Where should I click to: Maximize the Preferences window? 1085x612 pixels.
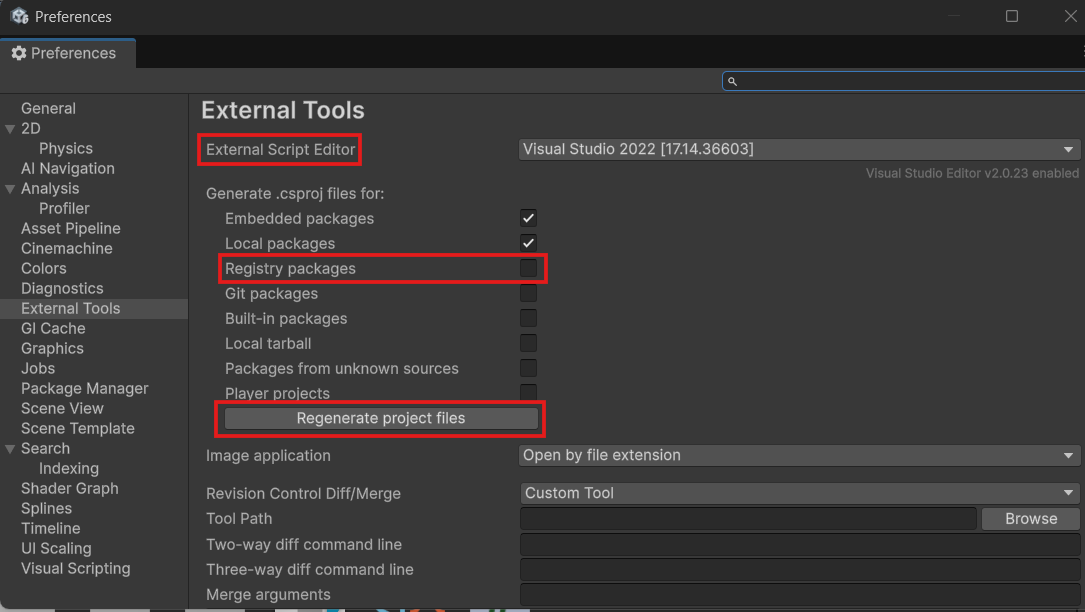coord(1012,16)
